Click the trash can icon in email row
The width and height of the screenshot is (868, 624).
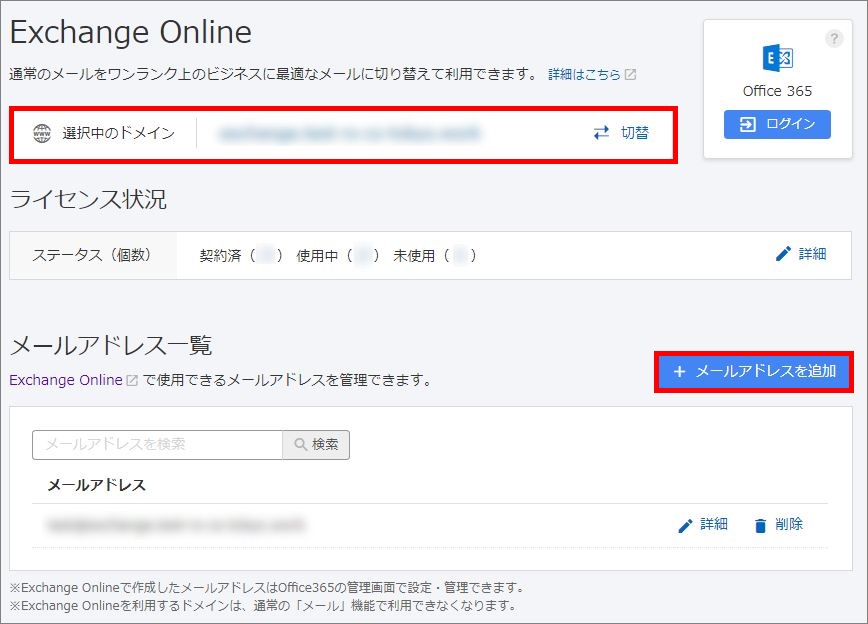pyautogui.click(x=761, y=525)
